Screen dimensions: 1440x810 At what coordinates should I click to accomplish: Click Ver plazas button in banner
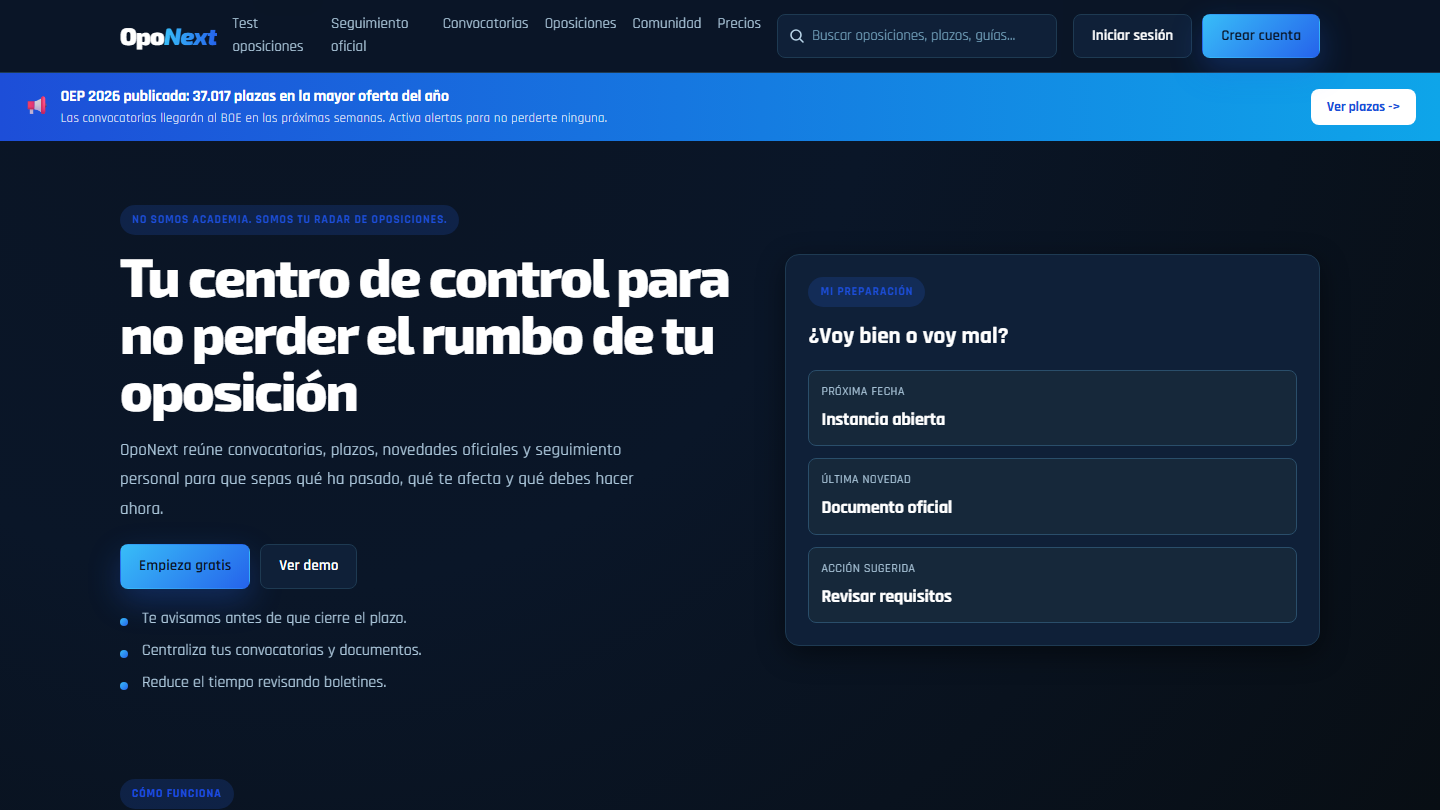1363,107
